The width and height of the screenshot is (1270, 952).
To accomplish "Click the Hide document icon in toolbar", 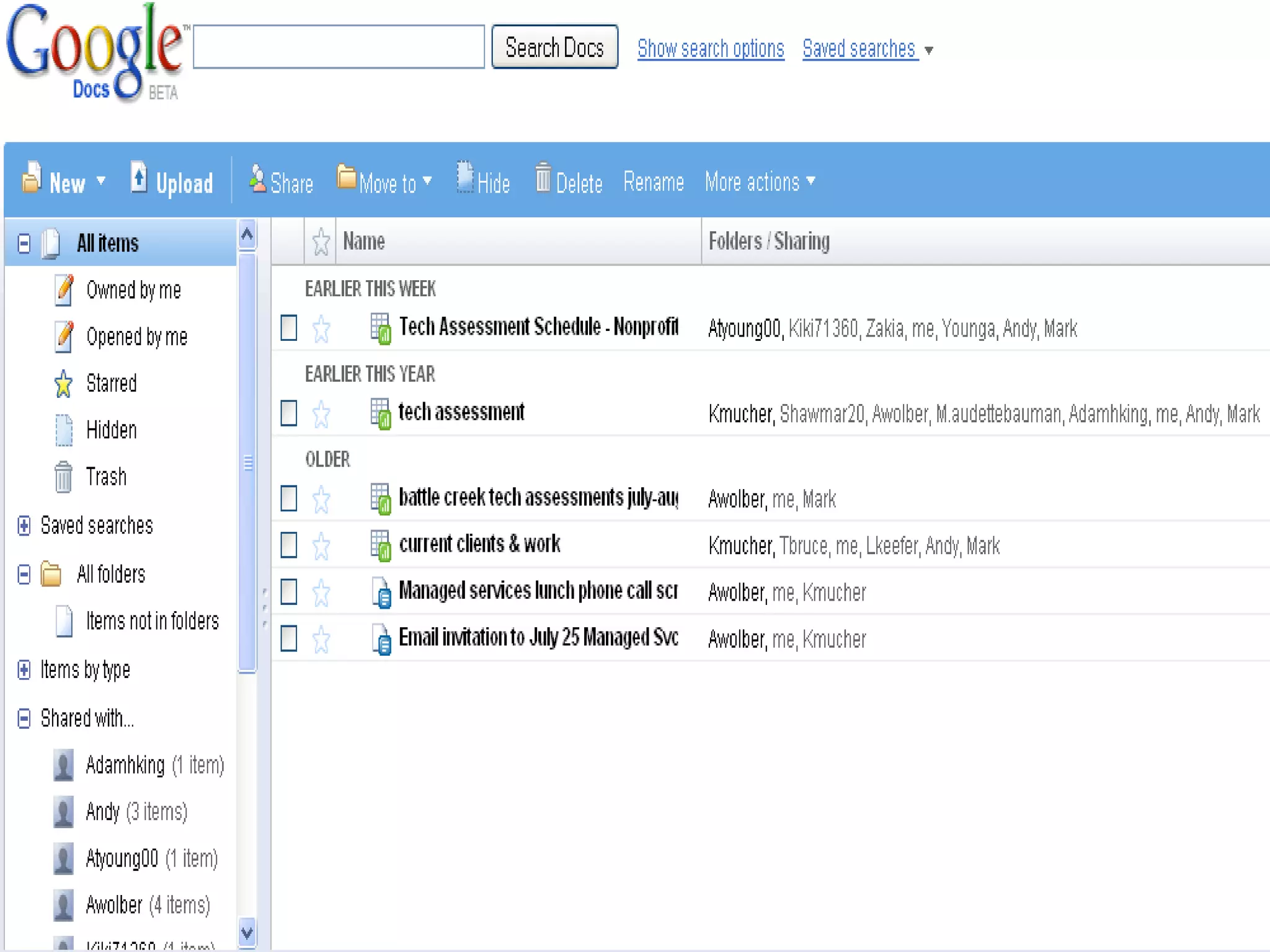I will 464,178.
